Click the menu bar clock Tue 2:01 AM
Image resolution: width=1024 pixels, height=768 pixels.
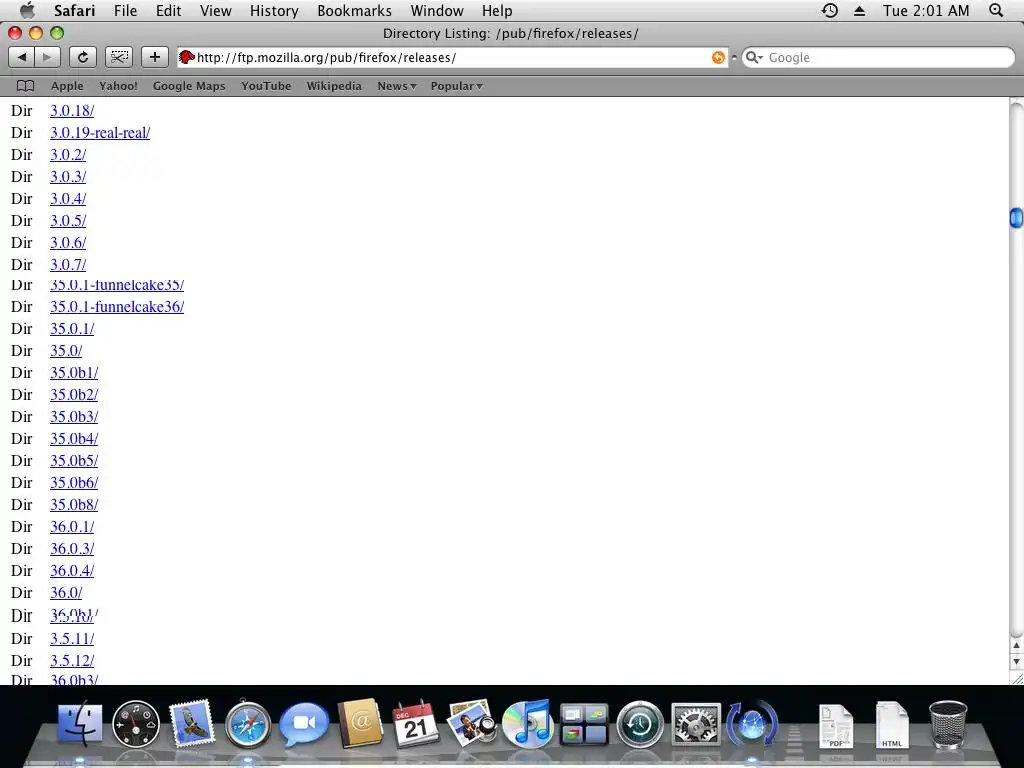926,10
